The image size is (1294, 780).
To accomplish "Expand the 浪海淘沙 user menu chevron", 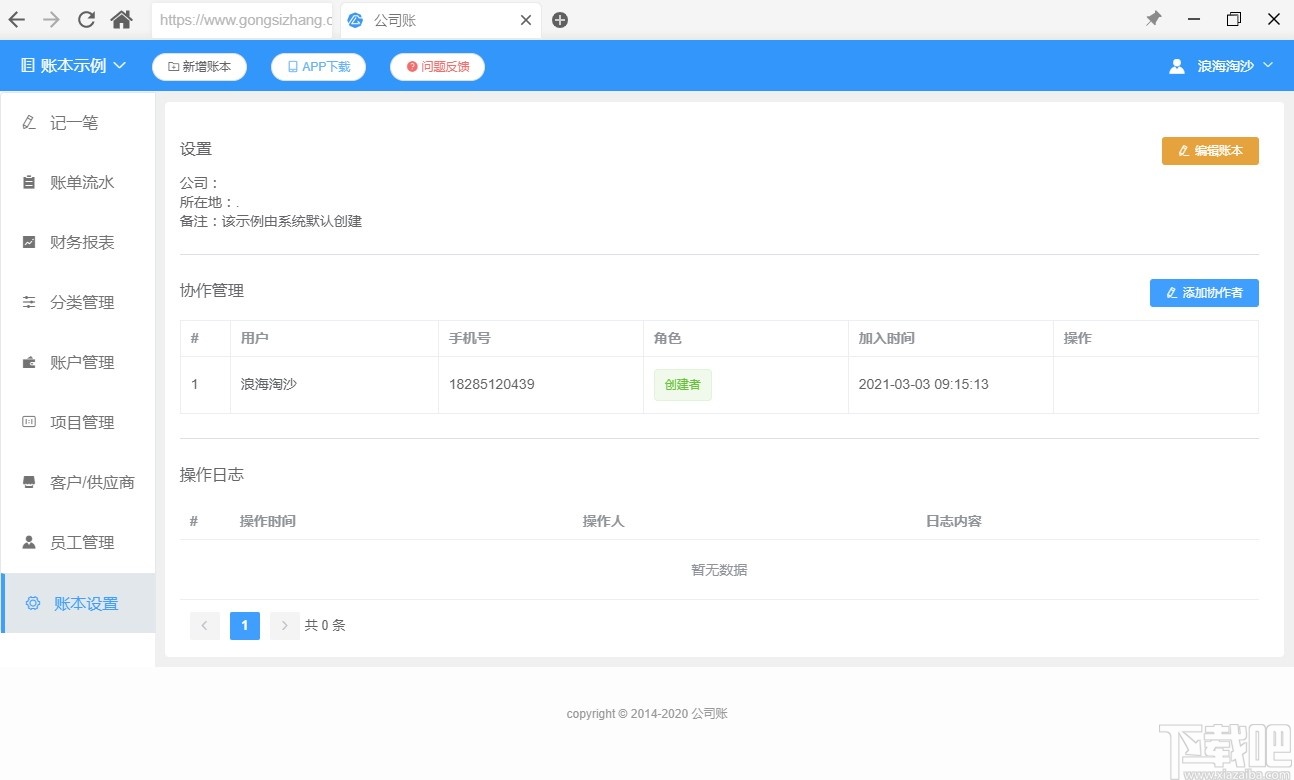I will [1268, 66].
